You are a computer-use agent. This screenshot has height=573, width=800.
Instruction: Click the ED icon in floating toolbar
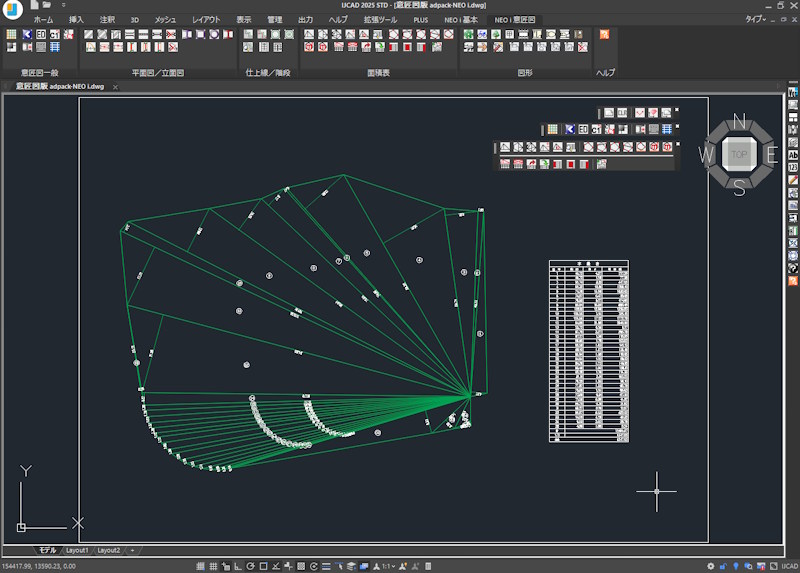tap(582, 130)
